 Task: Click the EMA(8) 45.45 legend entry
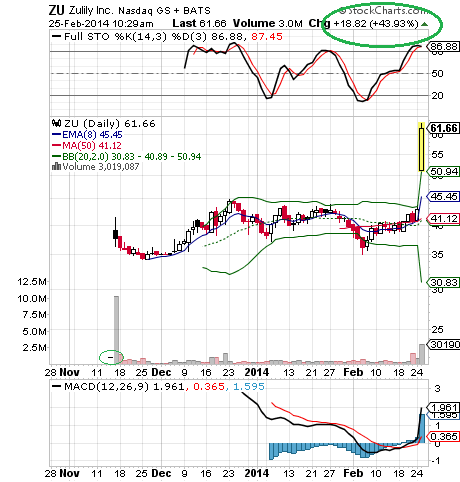point(87,135)
